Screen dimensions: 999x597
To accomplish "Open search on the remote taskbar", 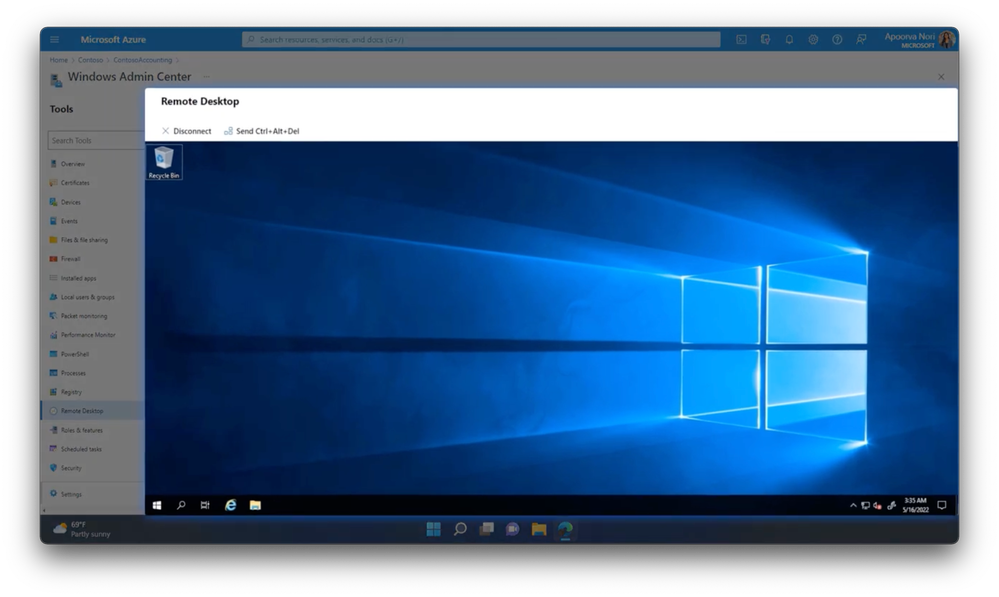I will pos(181,505).
